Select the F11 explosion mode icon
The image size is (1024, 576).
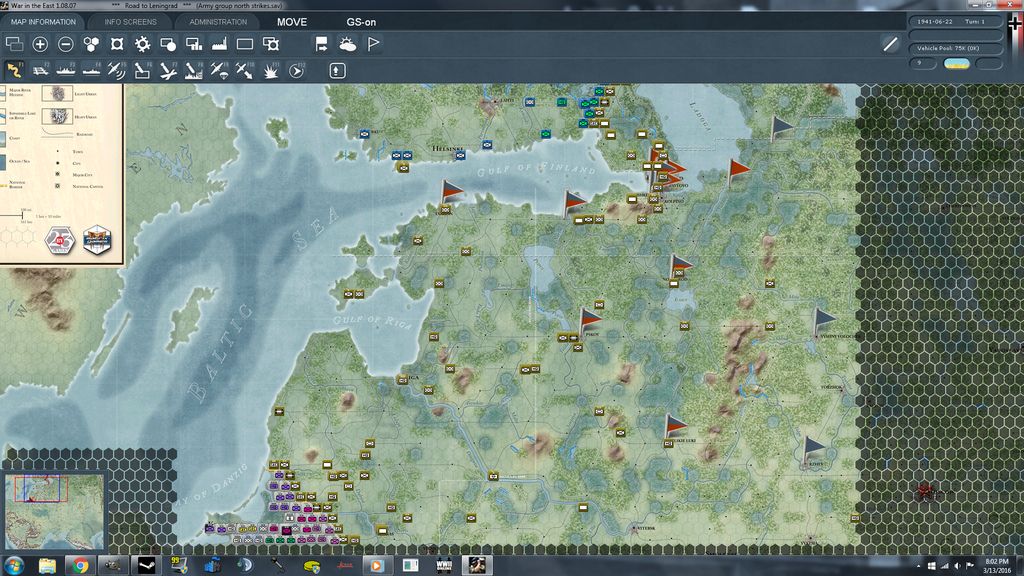pyautogui.click(x=270, y=70)
